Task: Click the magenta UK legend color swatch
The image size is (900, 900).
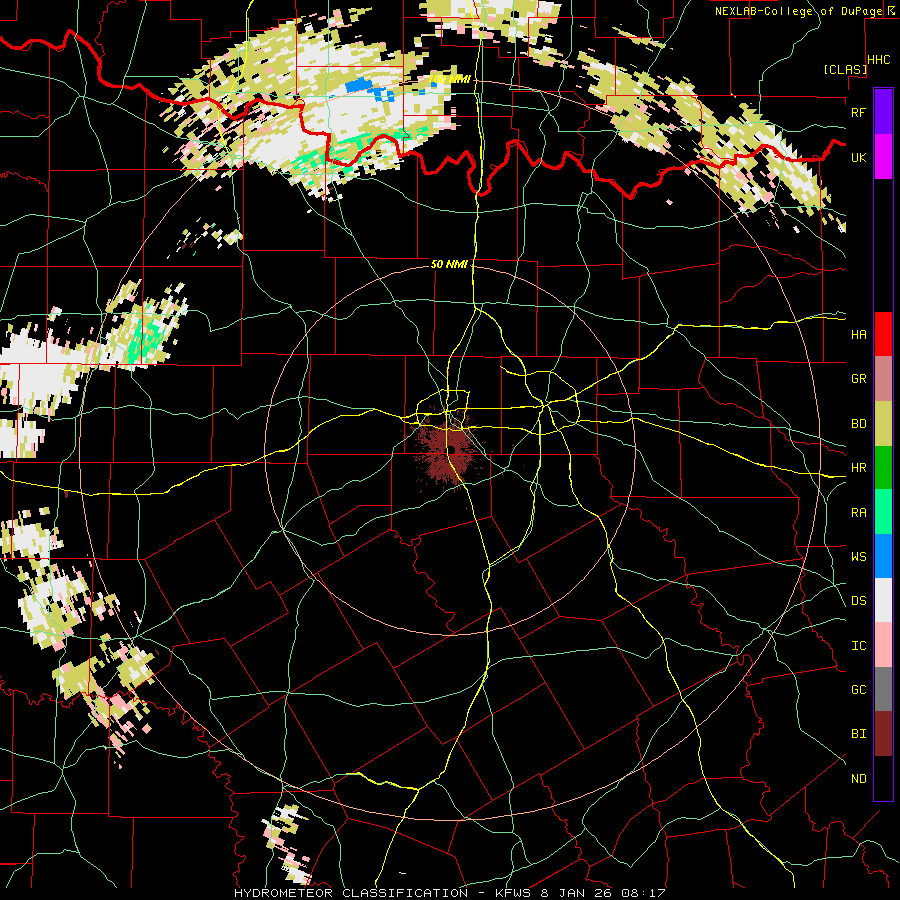Action: [x=883, y=157]
